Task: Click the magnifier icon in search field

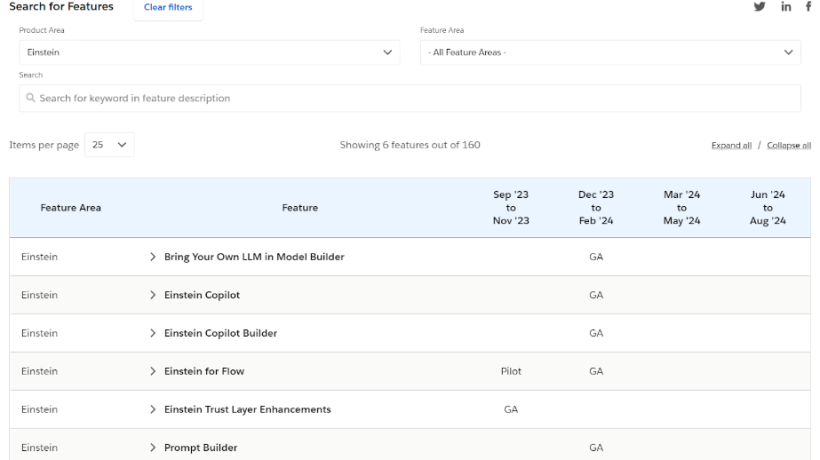Action: (31, 98)
